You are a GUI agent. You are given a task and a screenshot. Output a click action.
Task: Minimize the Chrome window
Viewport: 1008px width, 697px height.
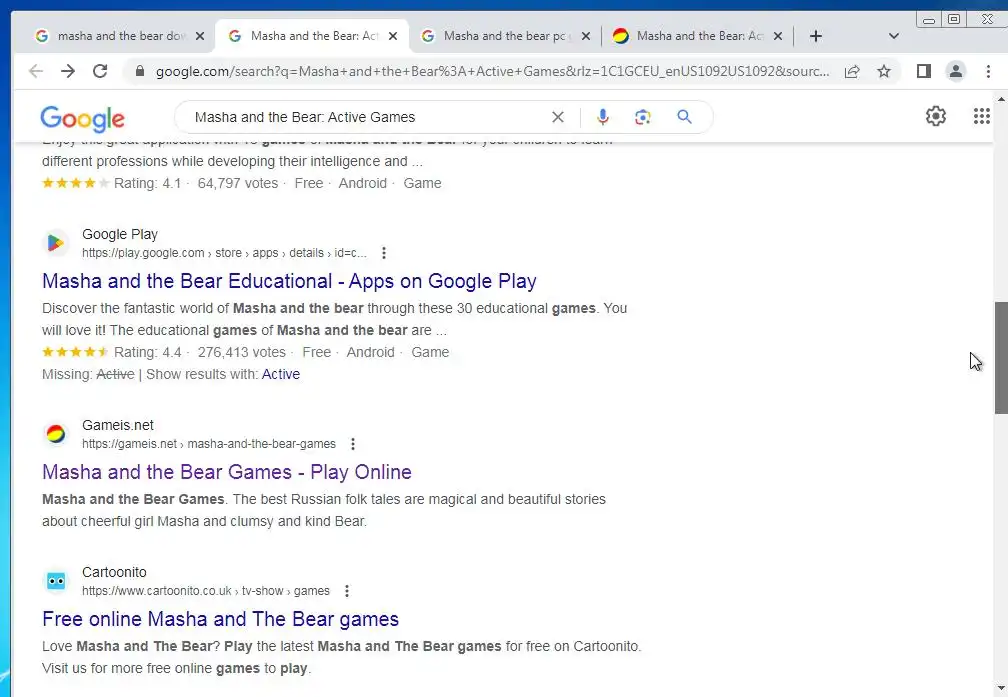(x=929, y=20)
